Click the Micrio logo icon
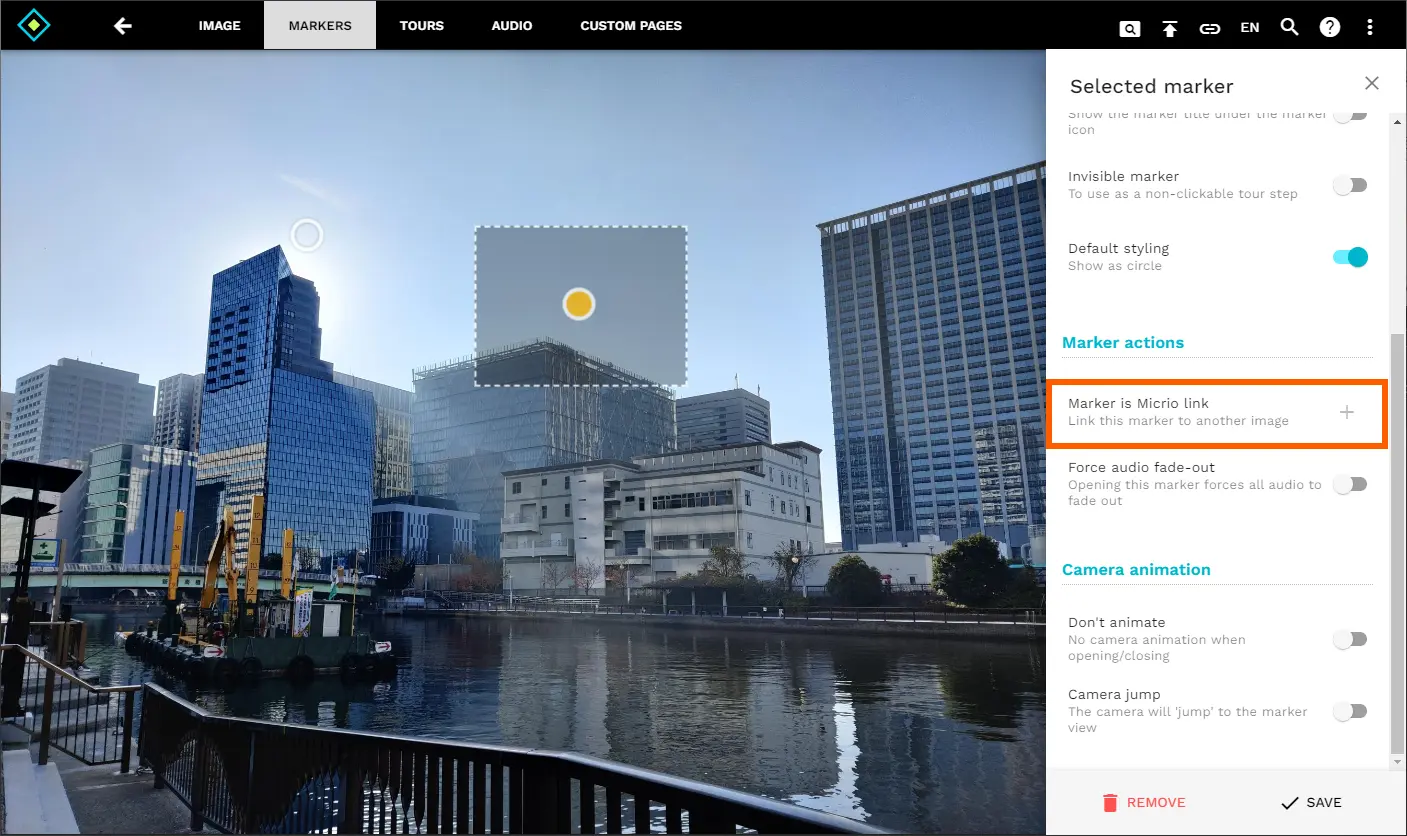 point(33,25)
